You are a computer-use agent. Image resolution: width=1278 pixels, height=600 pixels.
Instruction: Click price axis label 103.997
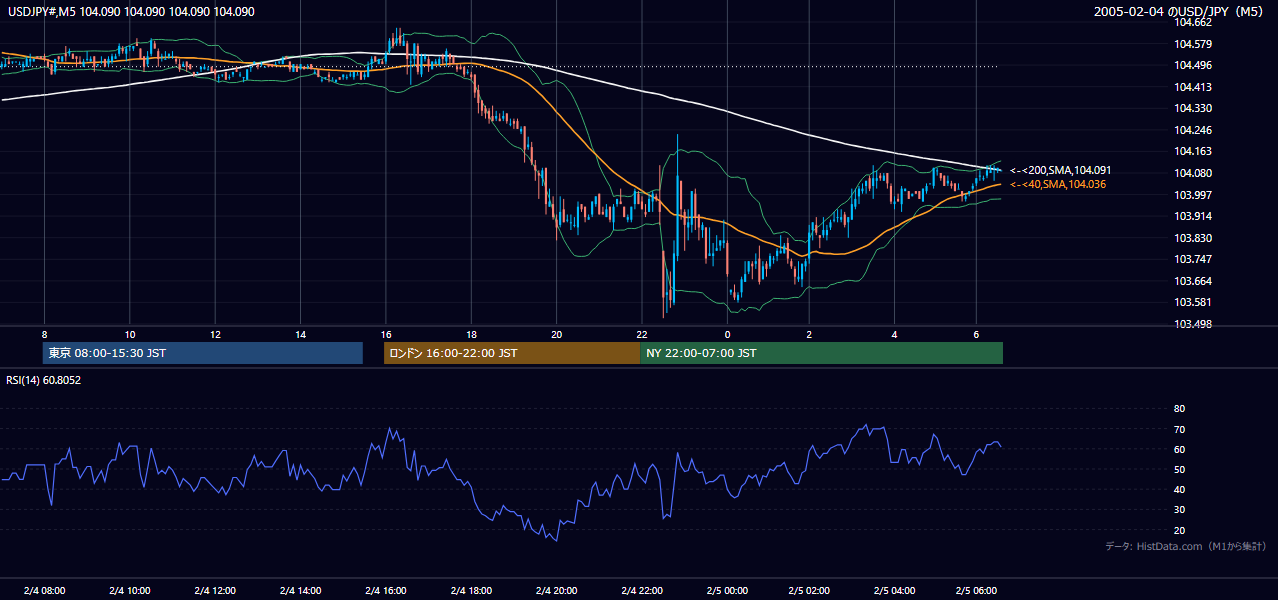point(1193,195)
